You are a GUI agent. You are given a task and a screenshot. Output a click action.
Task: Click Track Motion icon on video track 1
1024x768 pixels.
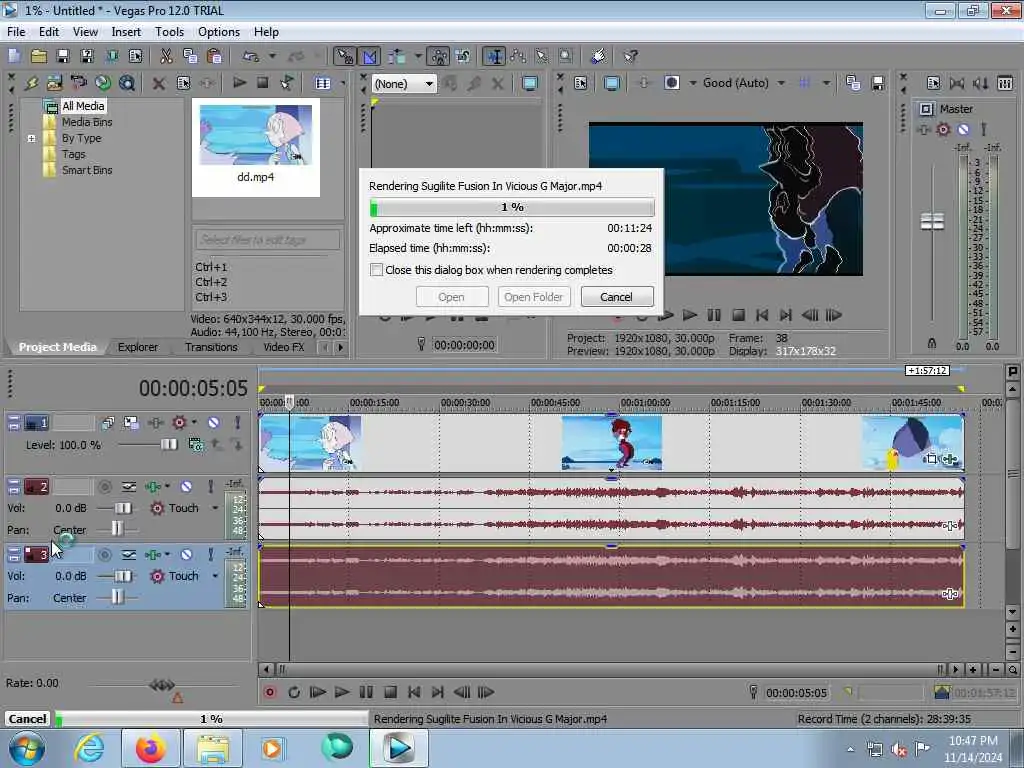coord(131,423)
